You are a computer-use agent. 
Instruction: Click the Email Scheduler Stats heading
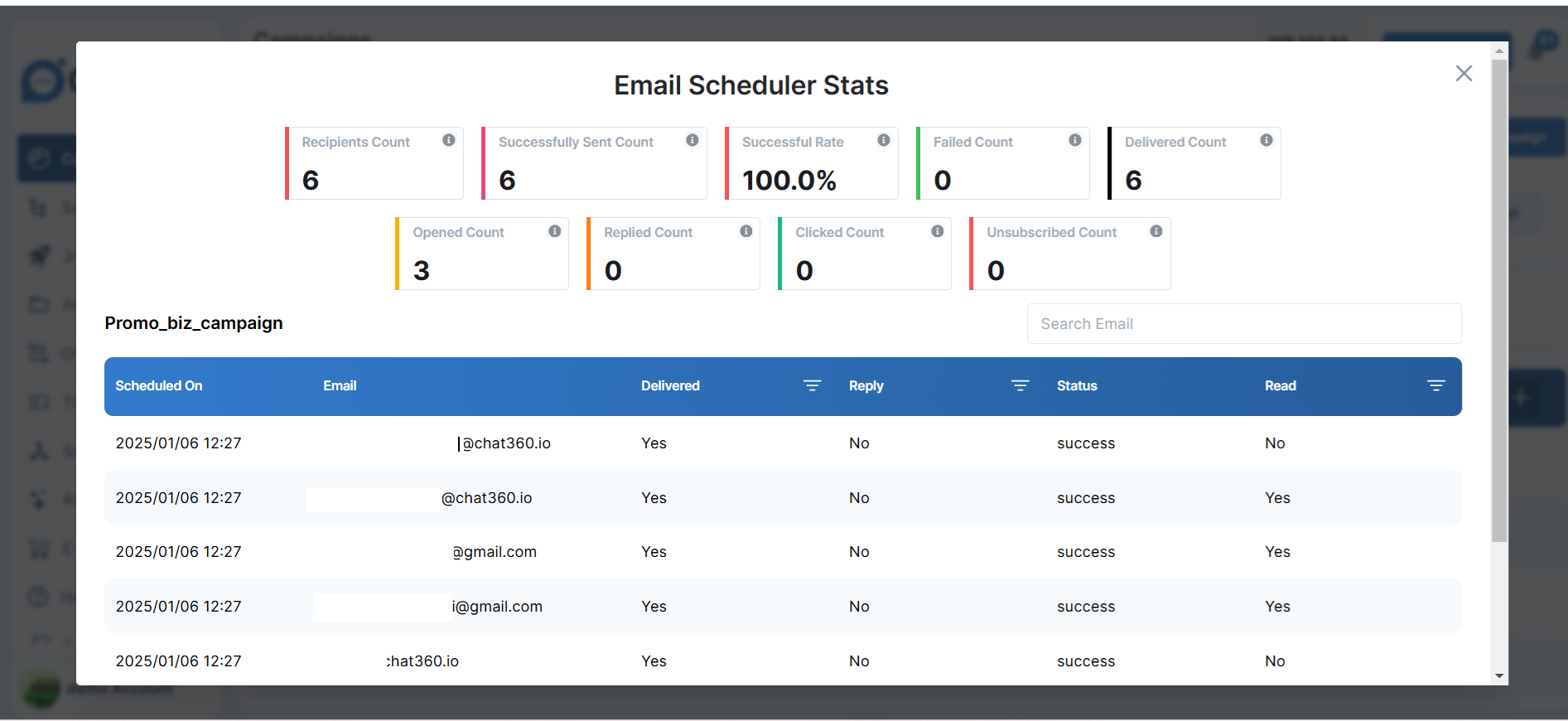coord(751,85)
